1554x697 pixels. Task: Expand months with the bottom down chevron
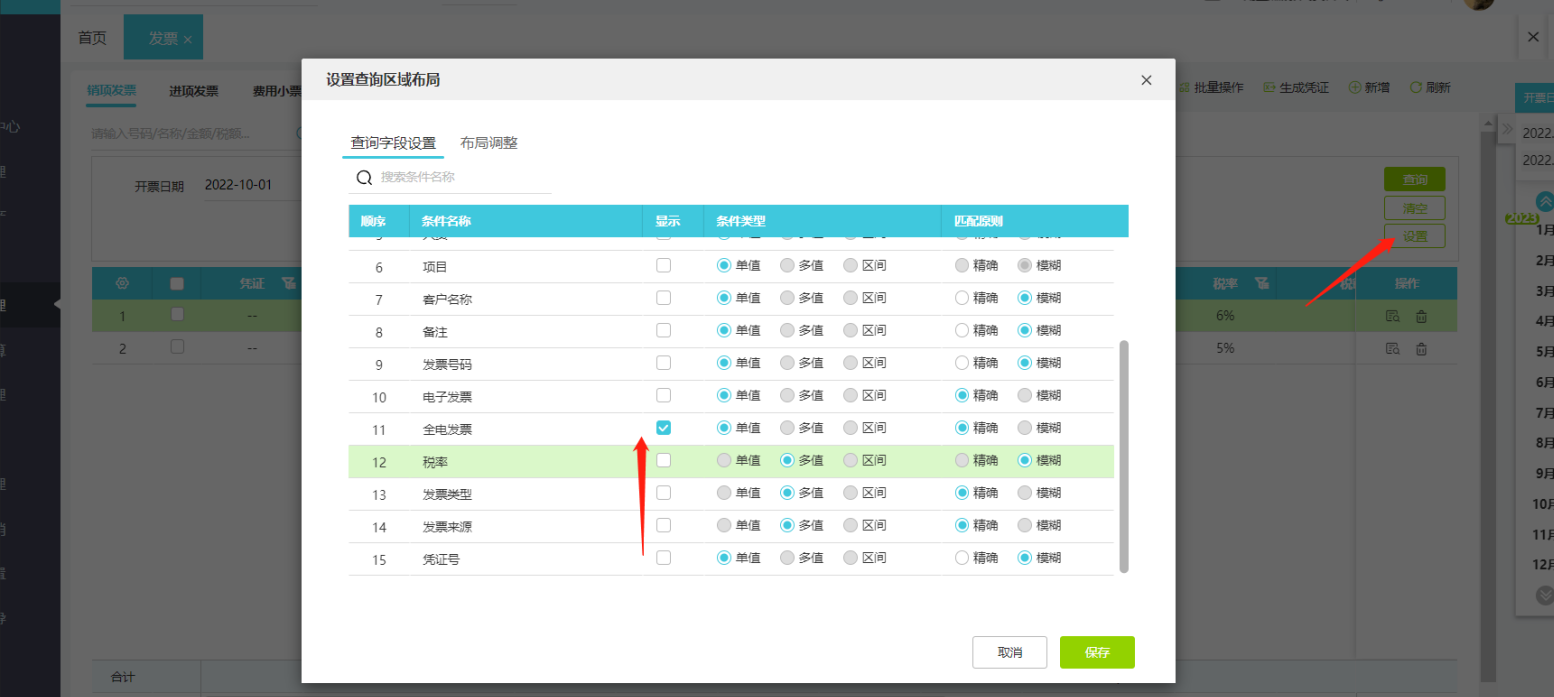(1544, 596)
